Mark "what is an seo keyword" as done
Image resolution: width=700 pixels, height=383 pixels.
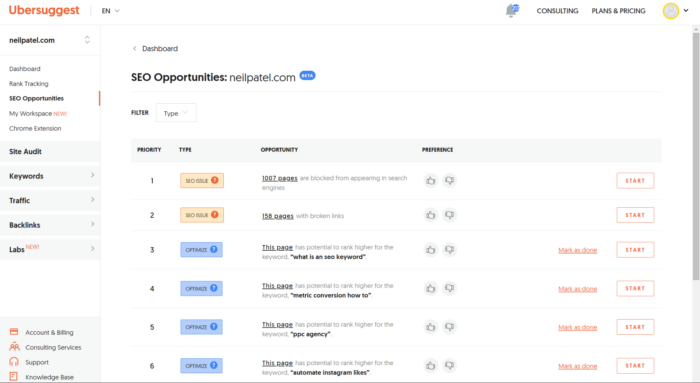point(577,250)
